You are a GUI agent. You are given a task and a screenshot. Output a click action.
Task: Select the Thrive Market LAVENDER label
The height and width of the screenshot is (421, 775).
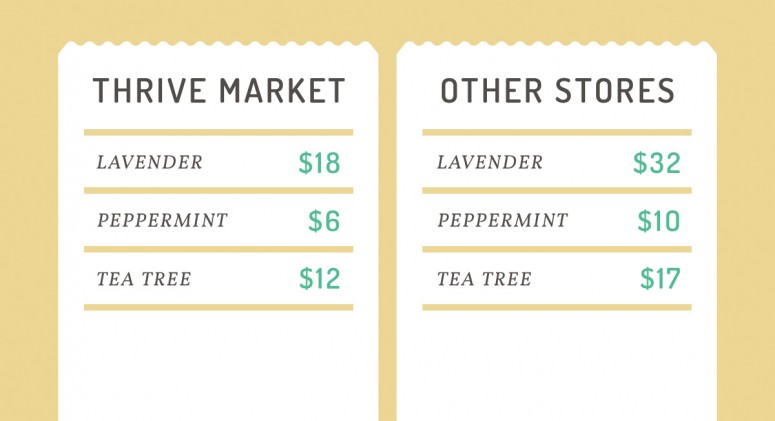[x=149, y=162]
